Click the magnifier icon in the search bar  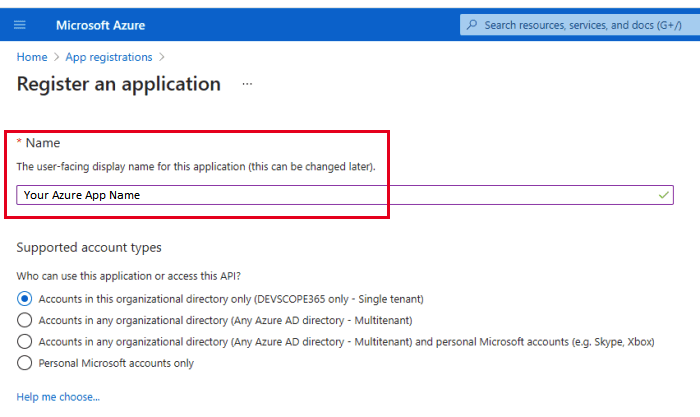(x=472, y=24)
